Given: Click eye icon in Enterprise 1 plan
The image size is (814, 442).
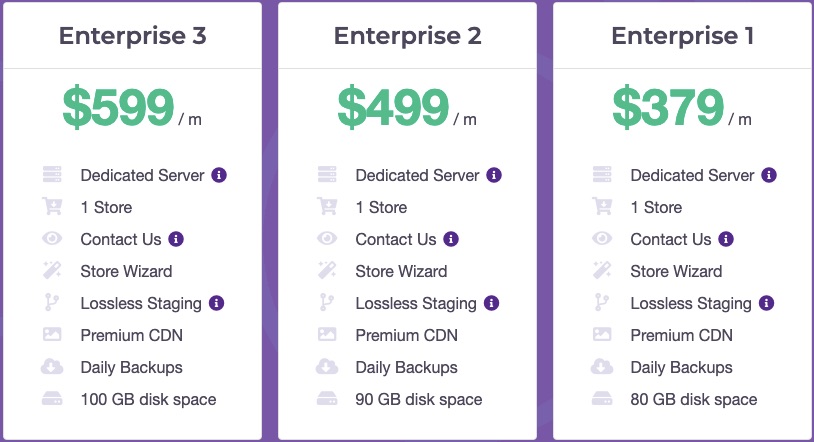Looking at the screenshot, I should [x=602, y=239].
